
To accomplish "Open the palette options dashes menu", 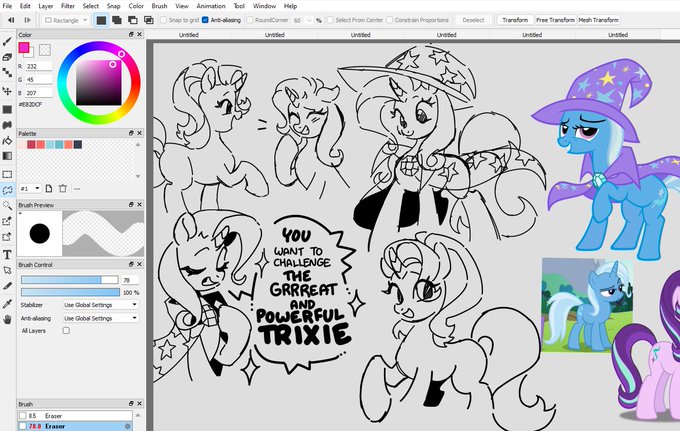I will pyautogui.click(x=77, y=189).
